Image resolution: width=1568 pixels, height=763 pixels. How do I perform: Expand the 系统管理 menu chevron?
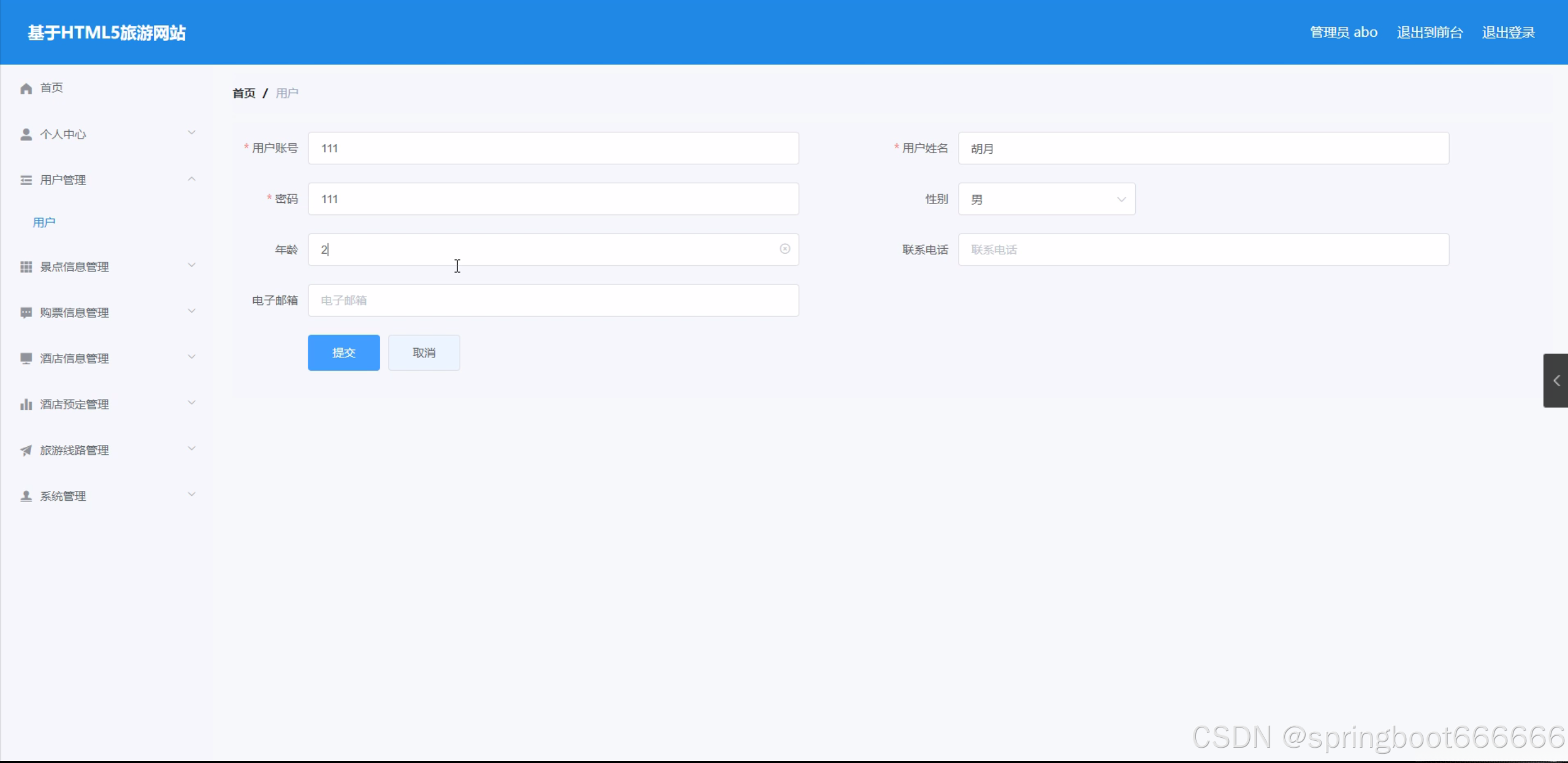(191, 495)
